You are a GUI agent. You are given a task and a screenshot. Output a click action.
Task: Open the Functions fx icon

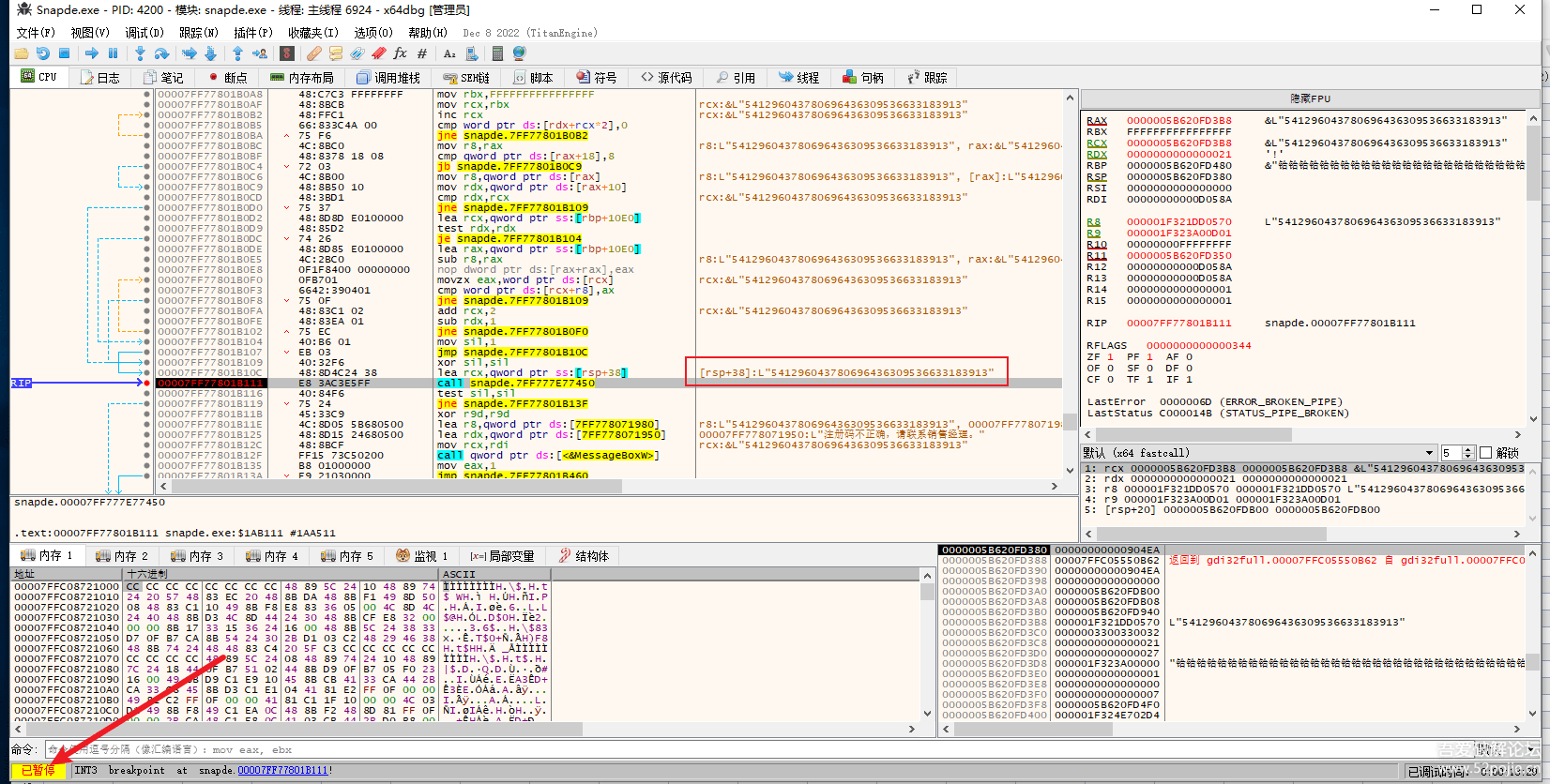click(x=401, y=53)
